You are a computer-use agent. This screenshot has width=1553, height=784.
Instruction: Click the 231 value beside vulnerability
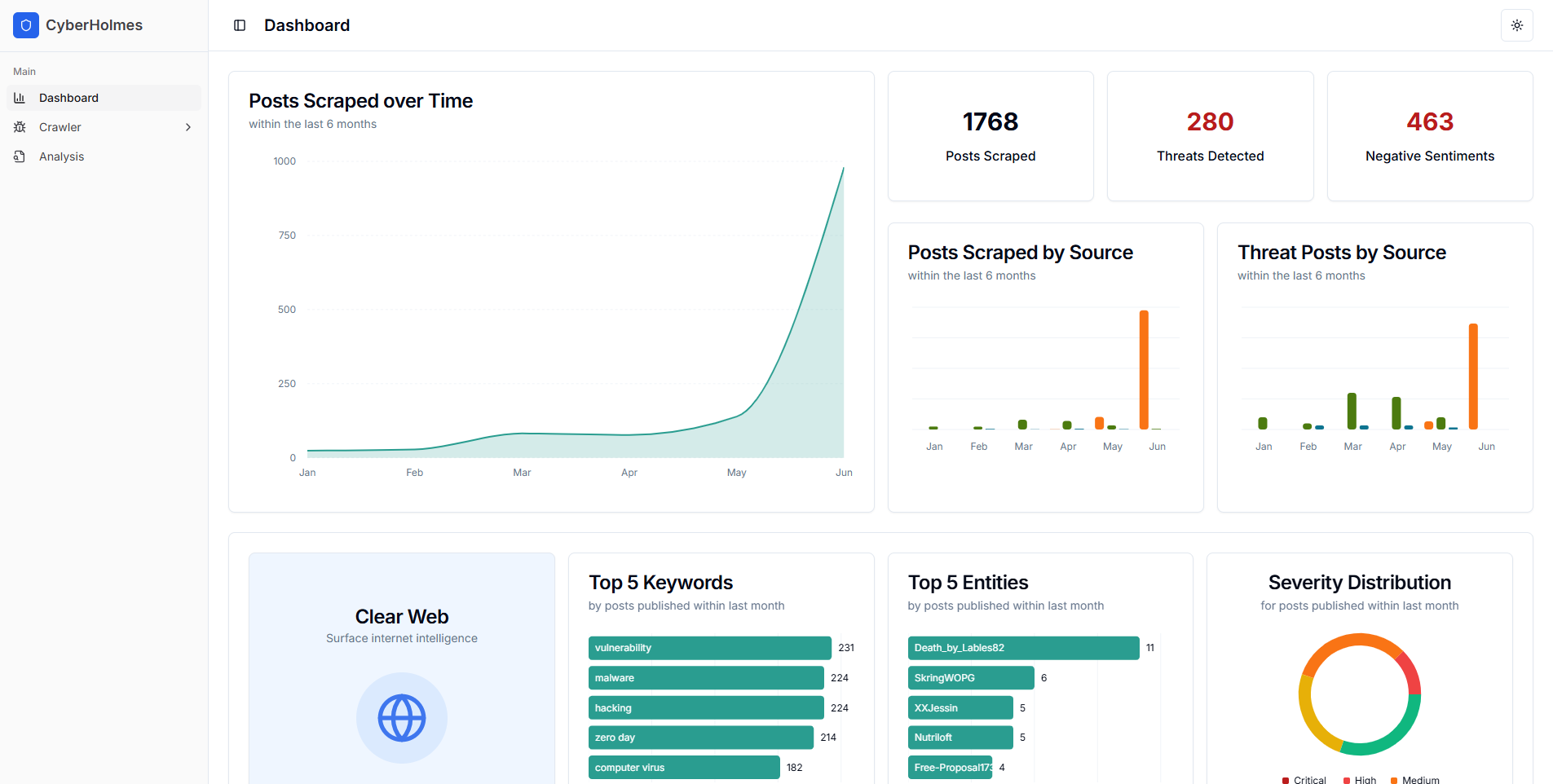(x=846, y=648)
